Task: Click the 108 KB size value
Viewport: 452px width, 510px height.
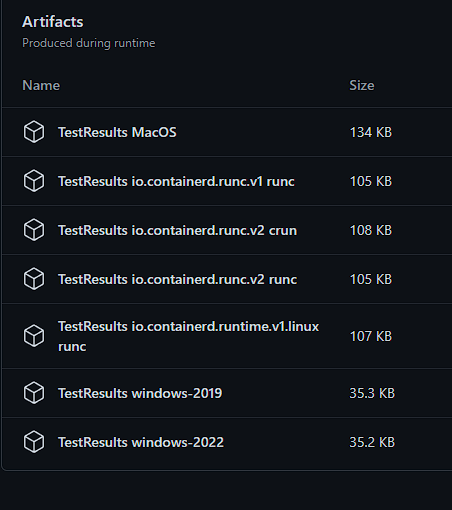Action: pyautogui.click(x=371, y=230)
